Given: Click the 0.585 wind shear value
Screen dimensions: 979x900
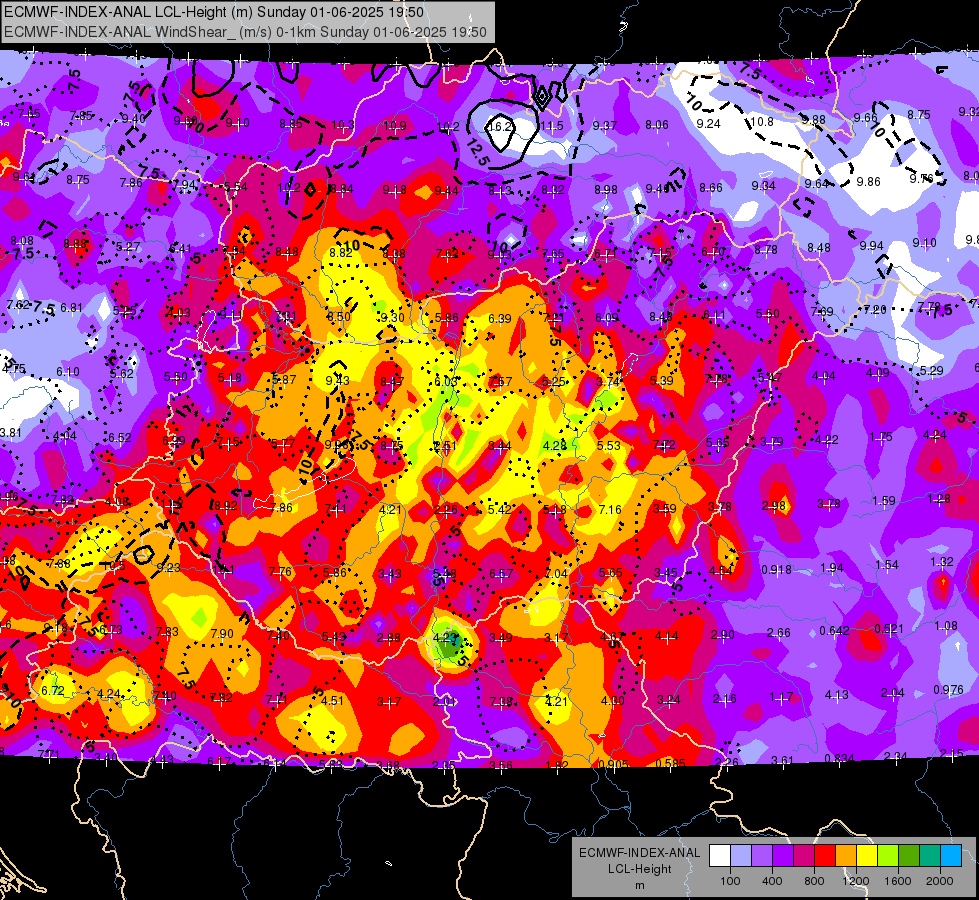Looking at the screenshot, I should 670,763.
